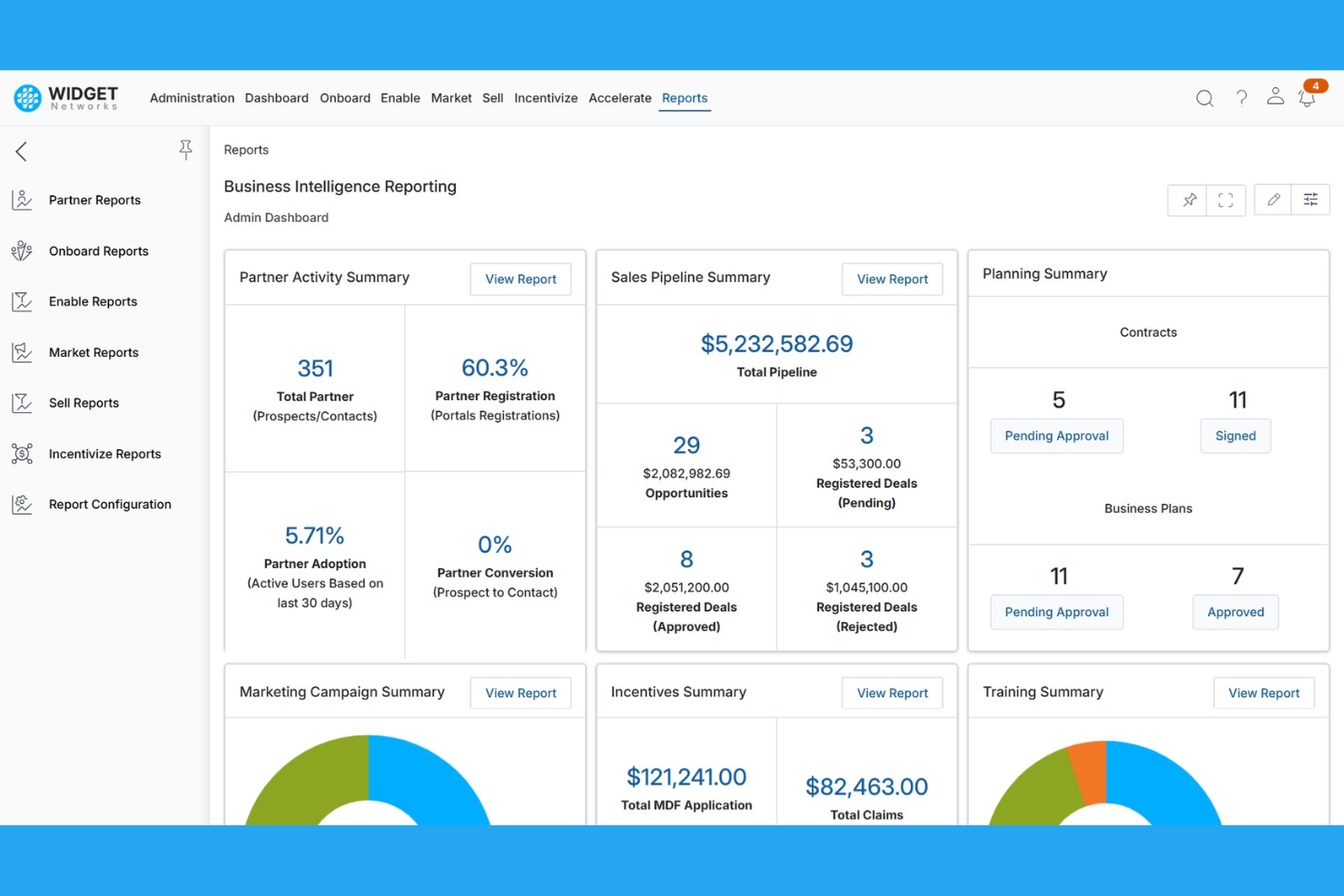Click the 5.71% Partner Adoption value
Viewport: 1344px width, 896px height.
[314, 536]
